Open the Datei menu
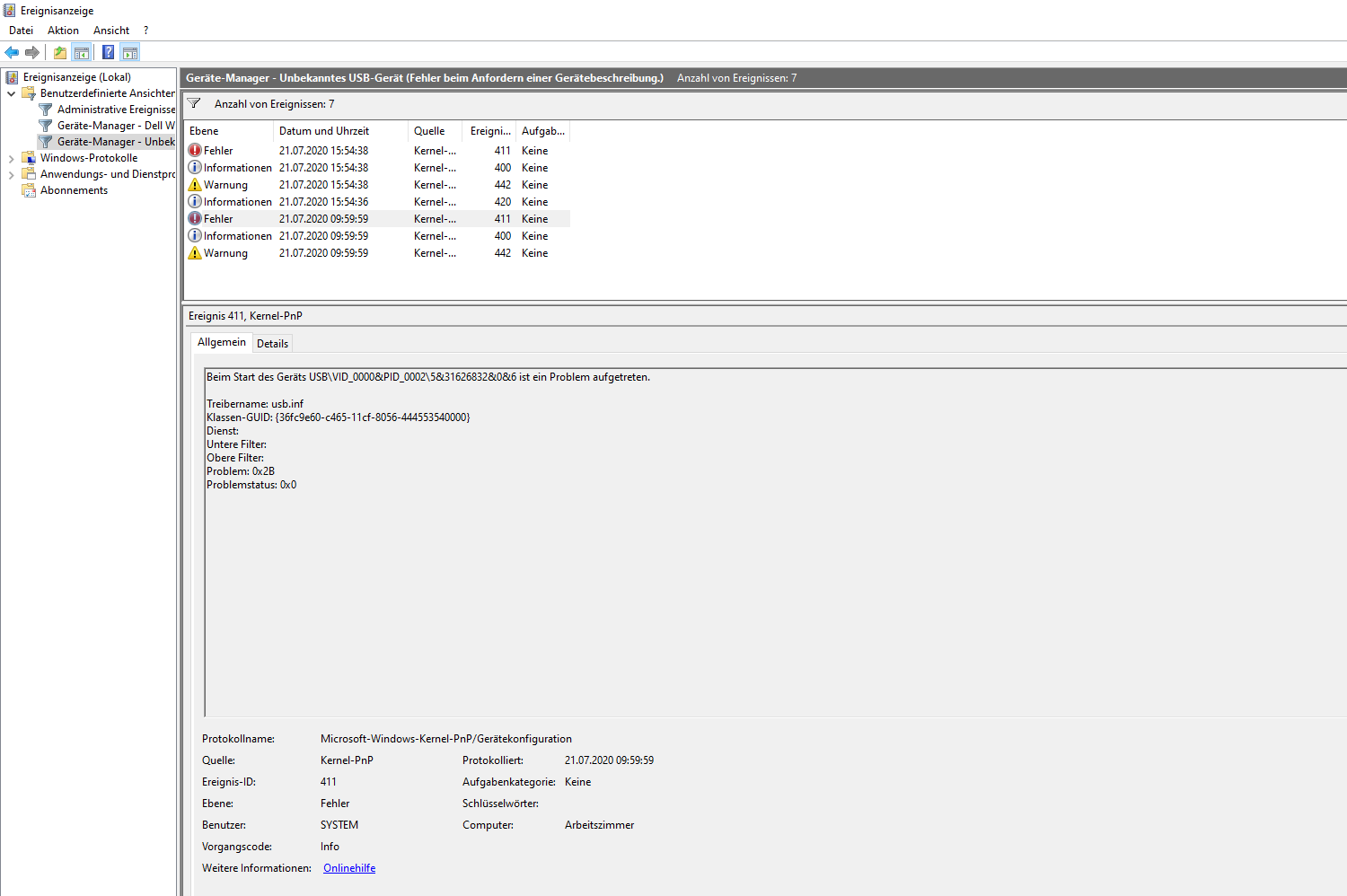The image size is (1347, 896). (21, 30)
